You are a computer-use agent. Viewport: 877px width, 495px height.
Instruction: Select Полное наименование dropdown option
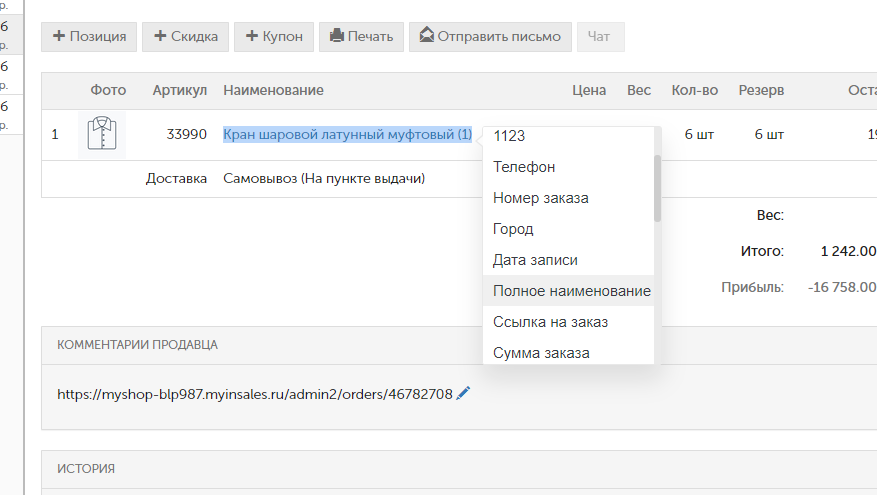click(x=571, y=291)
